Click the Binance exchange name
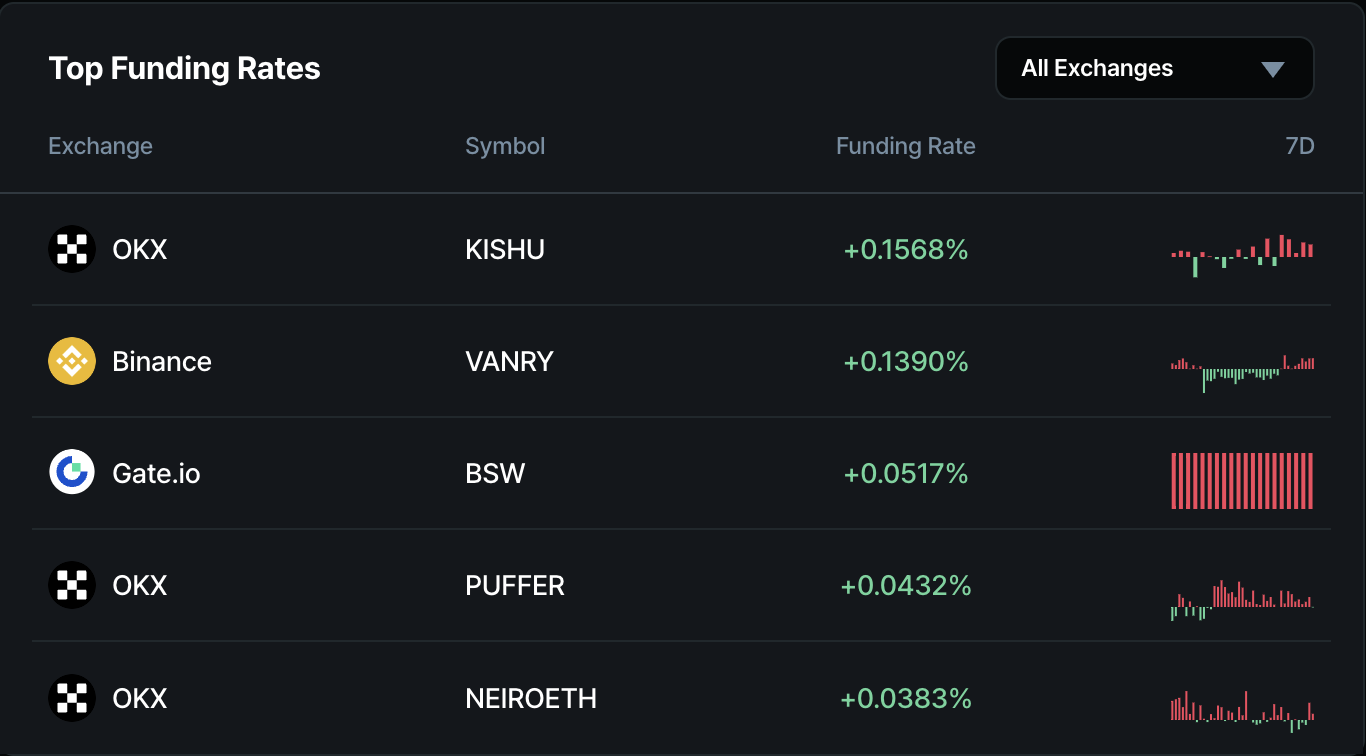This screenshot has height=756, width=1366. click(162, 361)
